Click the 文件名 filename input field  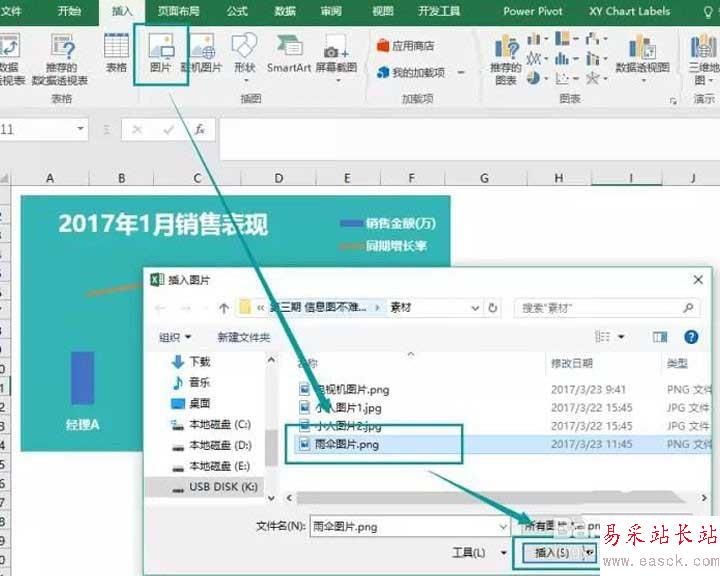point(404,527)
